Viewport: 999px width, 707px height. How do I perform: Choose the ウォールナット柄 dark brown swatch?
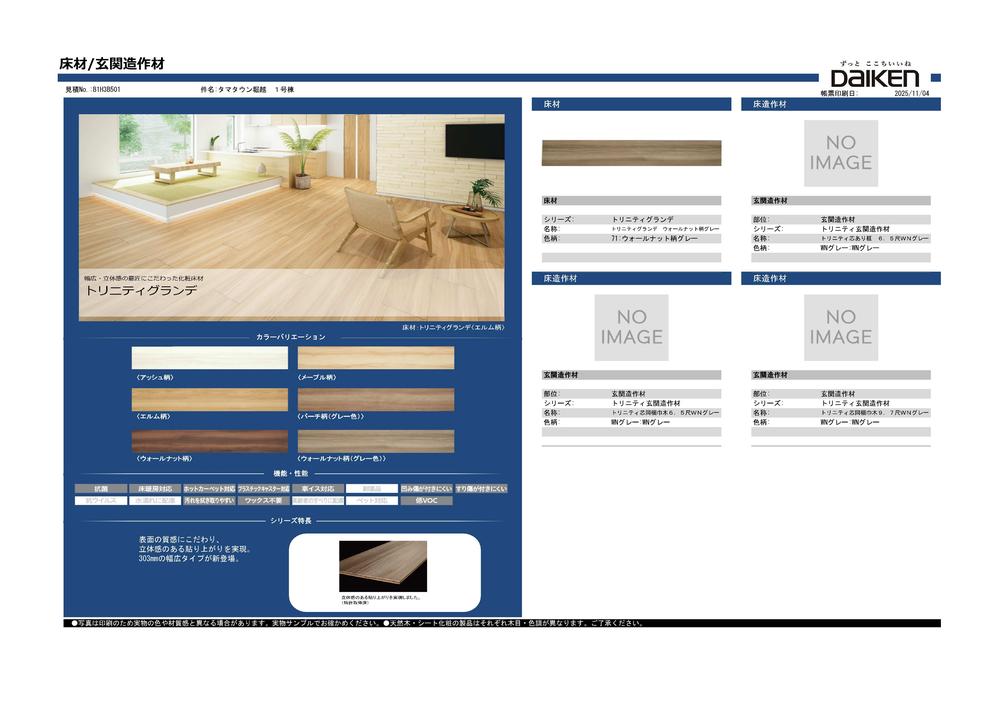point(209,441)
